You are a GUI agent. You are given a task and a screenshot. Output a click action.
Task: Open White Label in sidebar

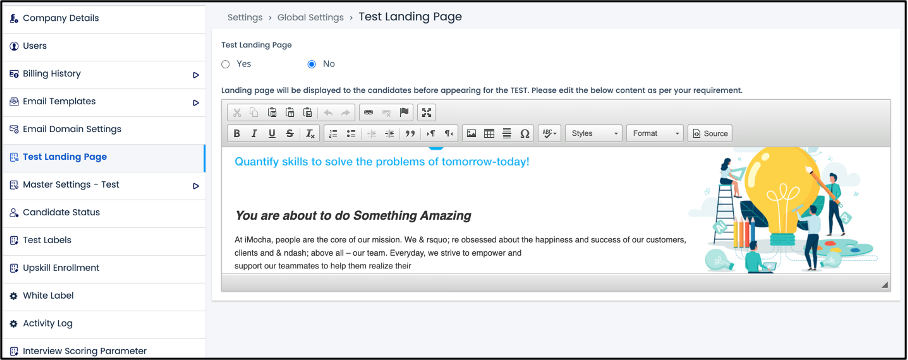[x=103, y=296]
